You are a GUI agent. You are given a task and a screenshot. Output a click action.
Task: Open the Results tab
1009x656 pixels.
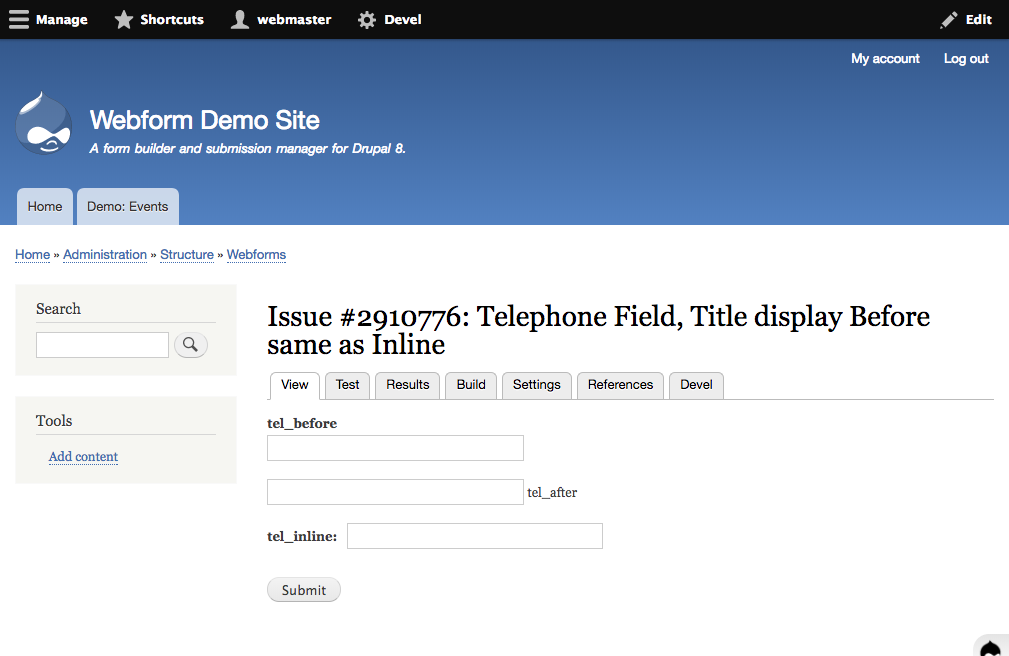(407, 385)
